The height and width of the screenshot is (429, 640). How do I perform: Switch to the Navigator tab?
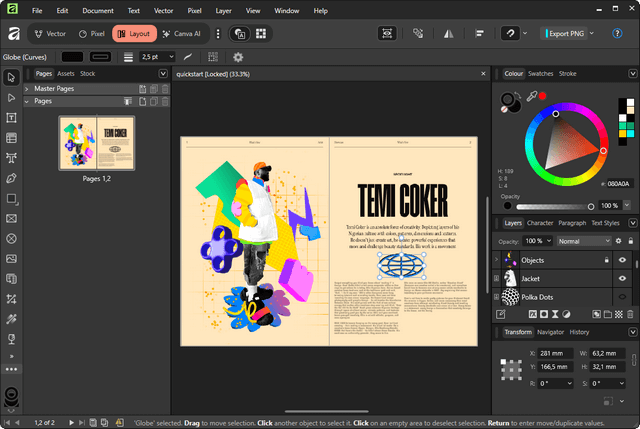click(x=550, y=332)
